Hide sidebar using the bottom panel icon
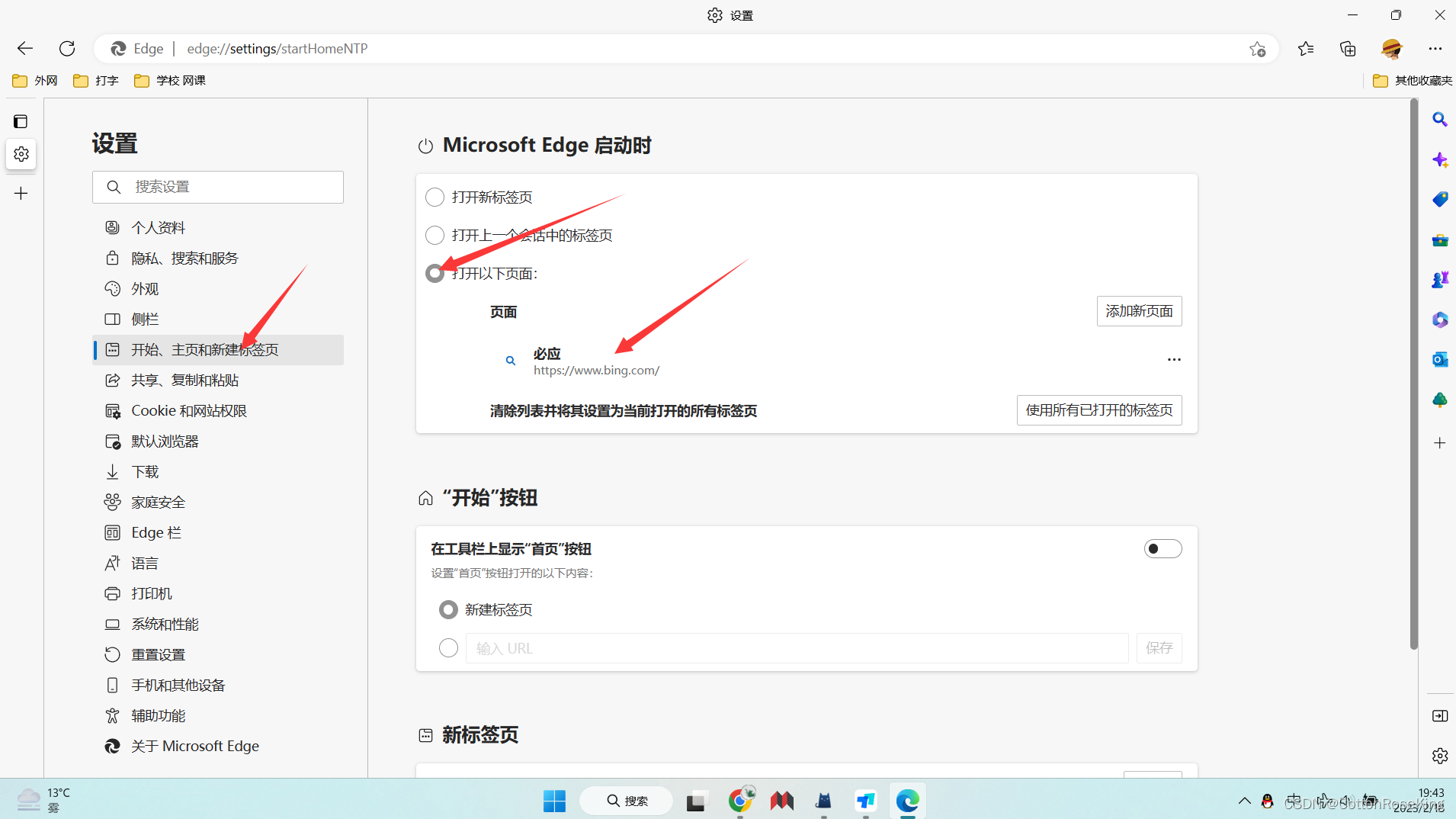Viewport: 1456px width, 819px height. coord(1440,716)
